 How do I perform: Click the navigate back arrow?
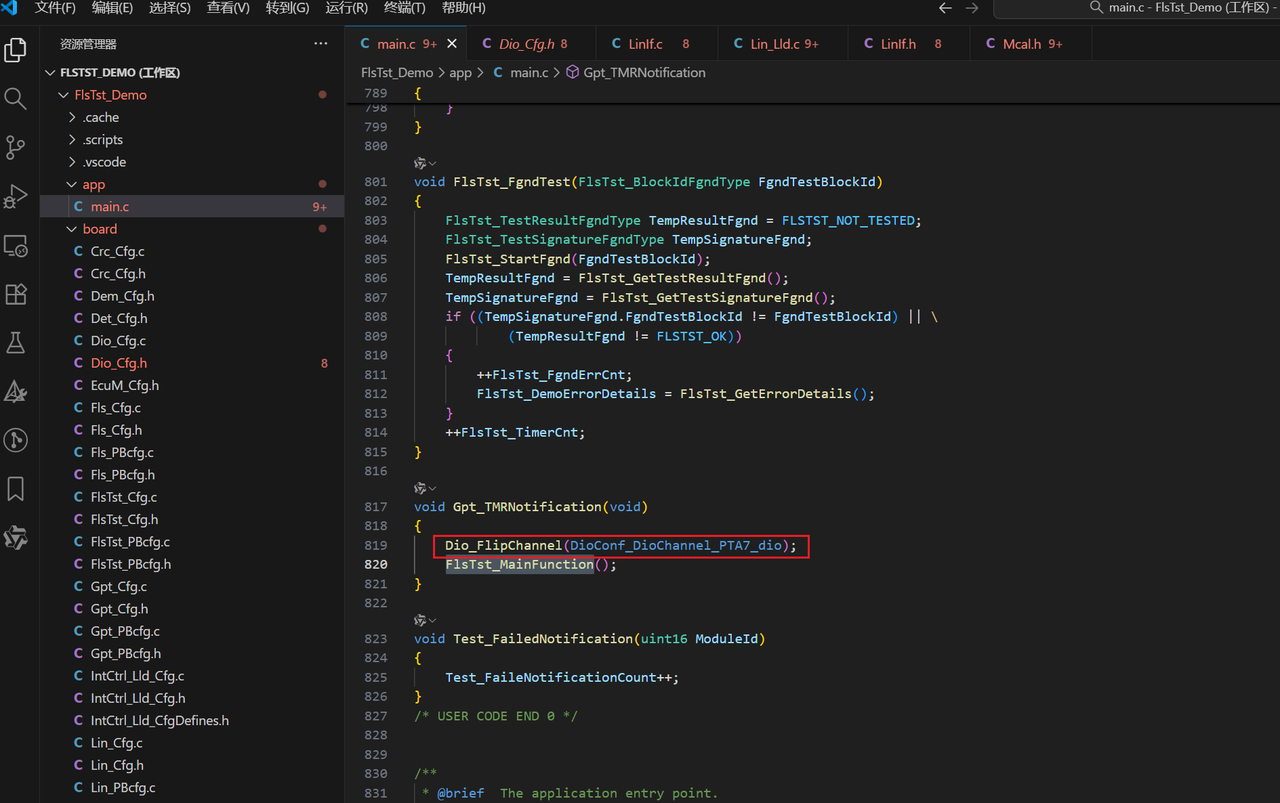pos(945,8)
